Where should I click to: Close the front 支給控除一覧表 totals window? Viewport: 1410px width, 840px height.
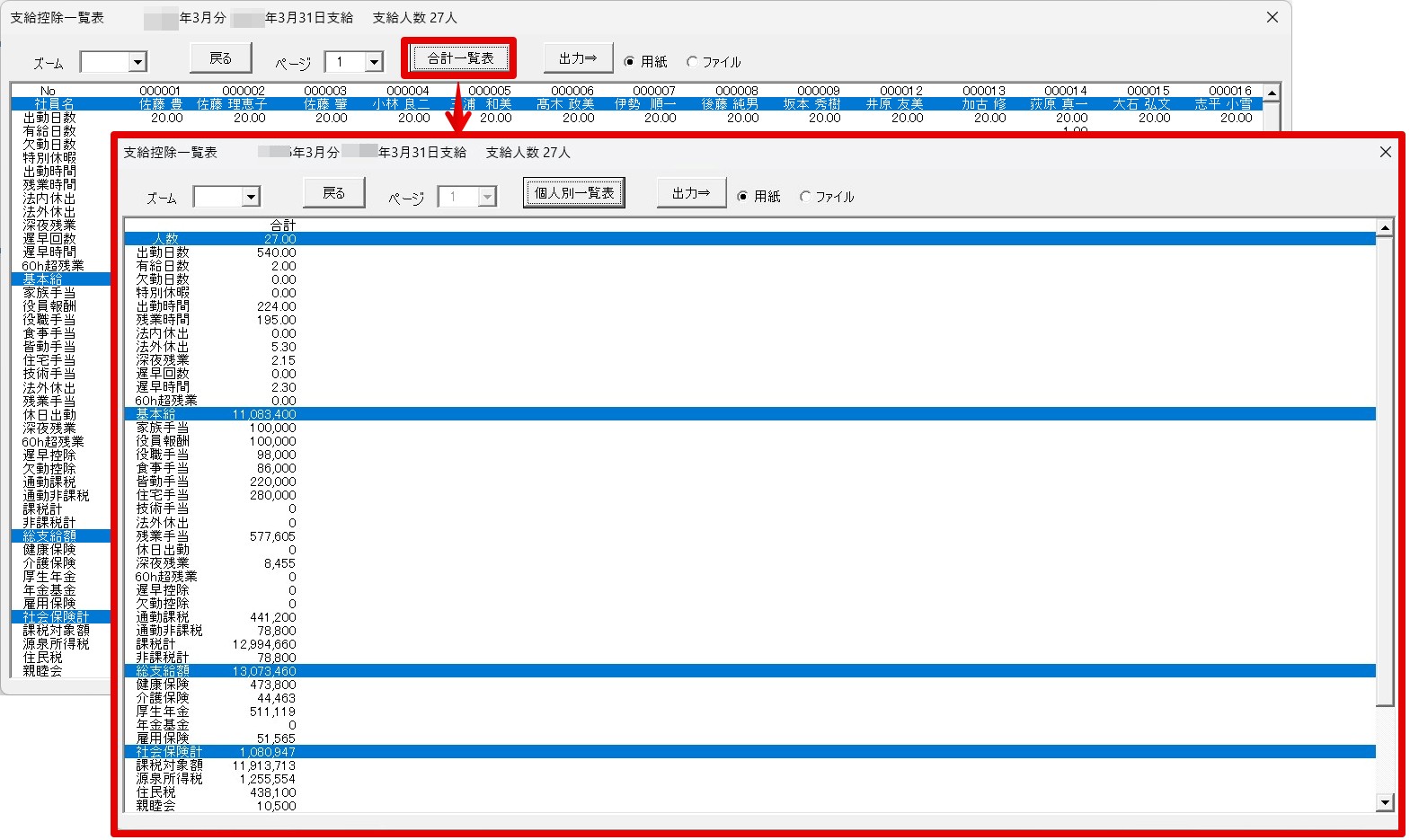1385,152
